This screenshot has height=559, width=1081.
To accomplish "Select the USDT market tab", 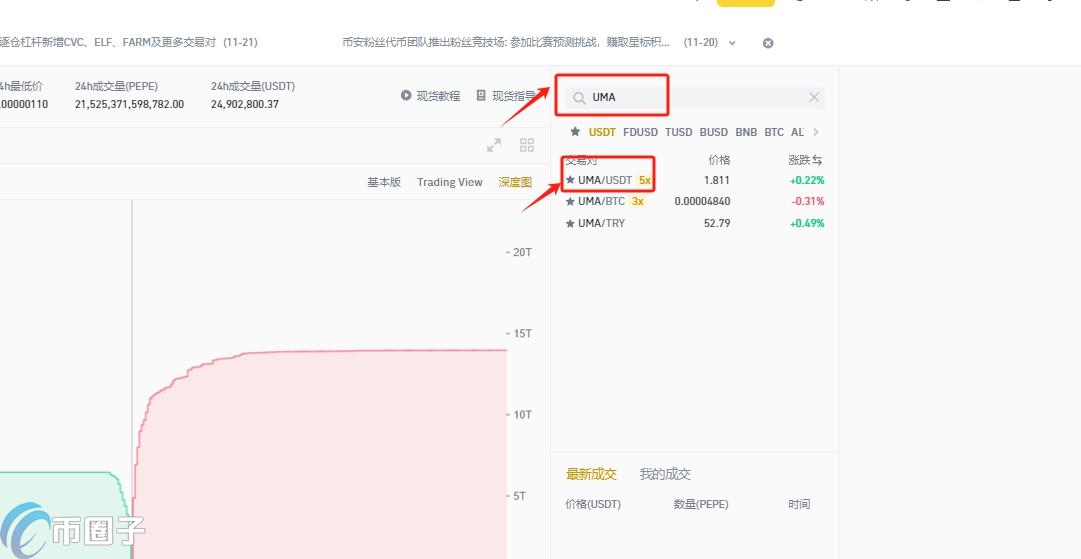I will coord(602,132).
